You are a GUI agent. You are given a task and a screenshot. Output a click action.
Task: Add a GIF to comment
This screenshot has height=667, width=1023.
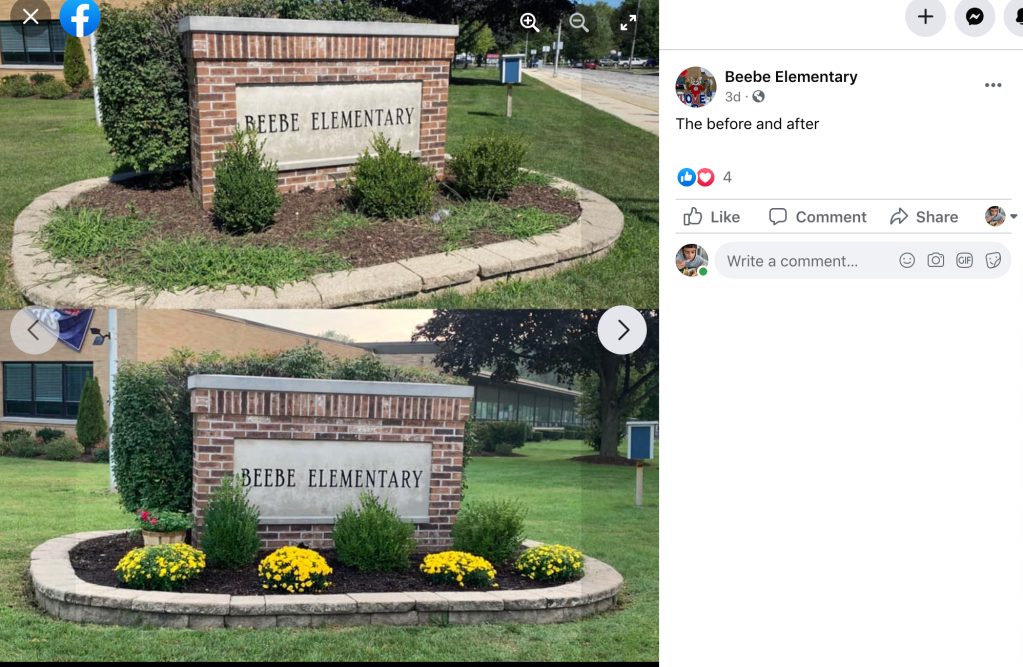(964, 260)
